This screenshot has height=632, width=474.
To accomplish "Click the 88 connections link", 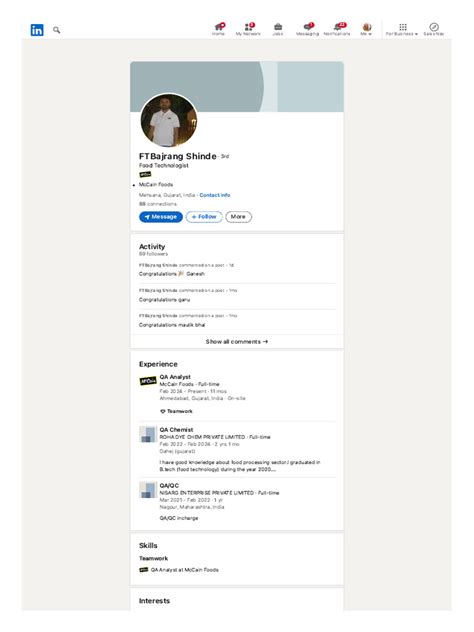I will [158, 204].
